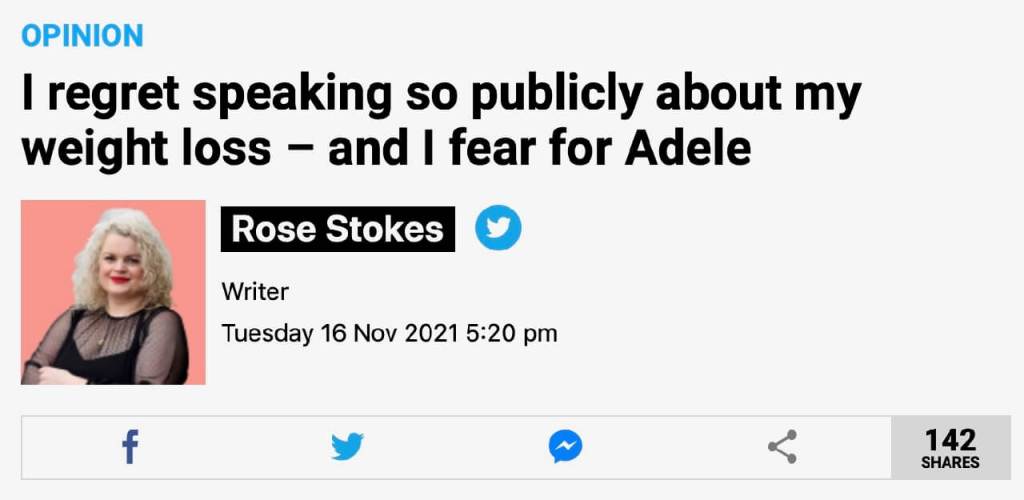Click the author portrait photo
Screen dimensions: 1024x500
click(112, 292)
